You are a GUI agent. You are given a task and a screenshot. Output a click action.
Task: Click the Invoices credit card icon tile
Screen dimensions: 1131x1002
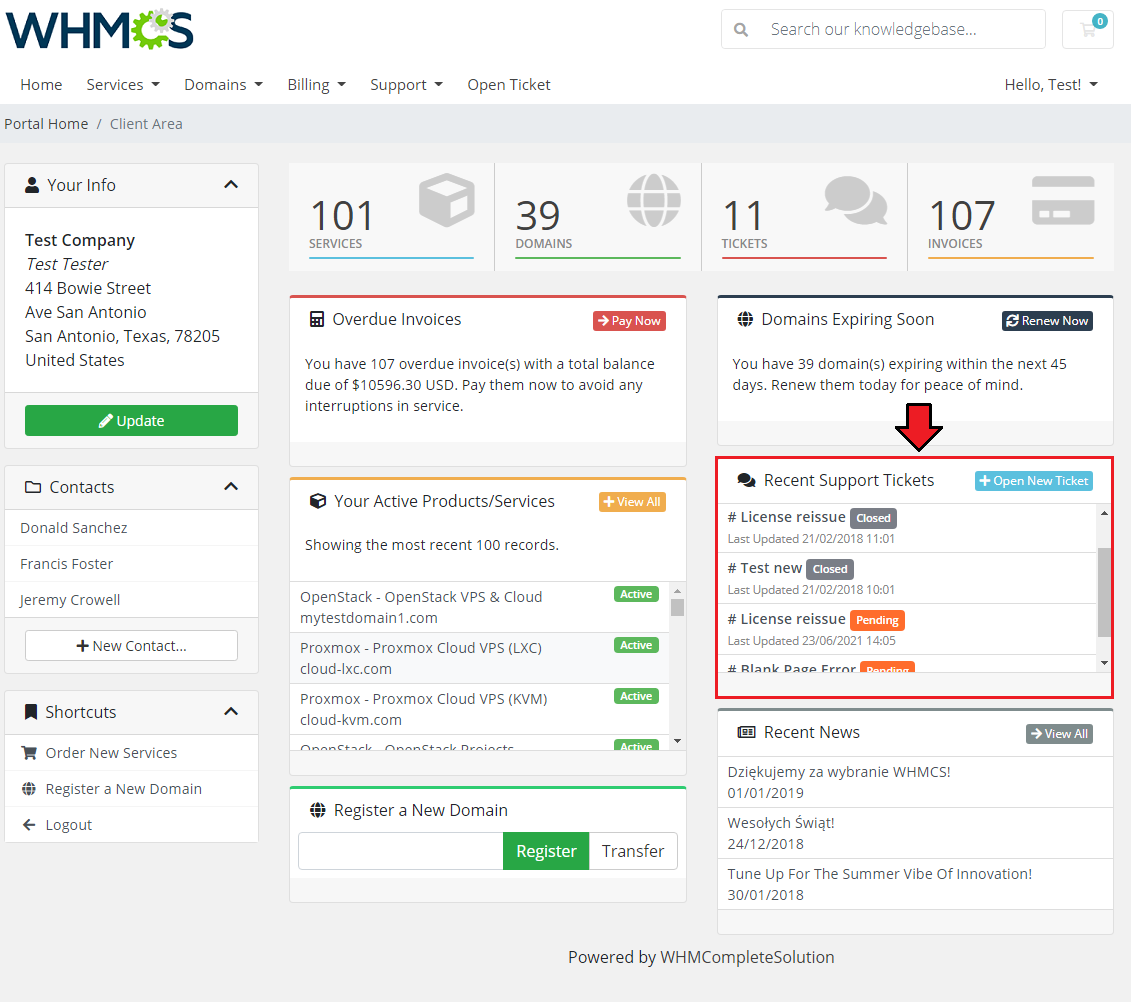coord(1063,201)
